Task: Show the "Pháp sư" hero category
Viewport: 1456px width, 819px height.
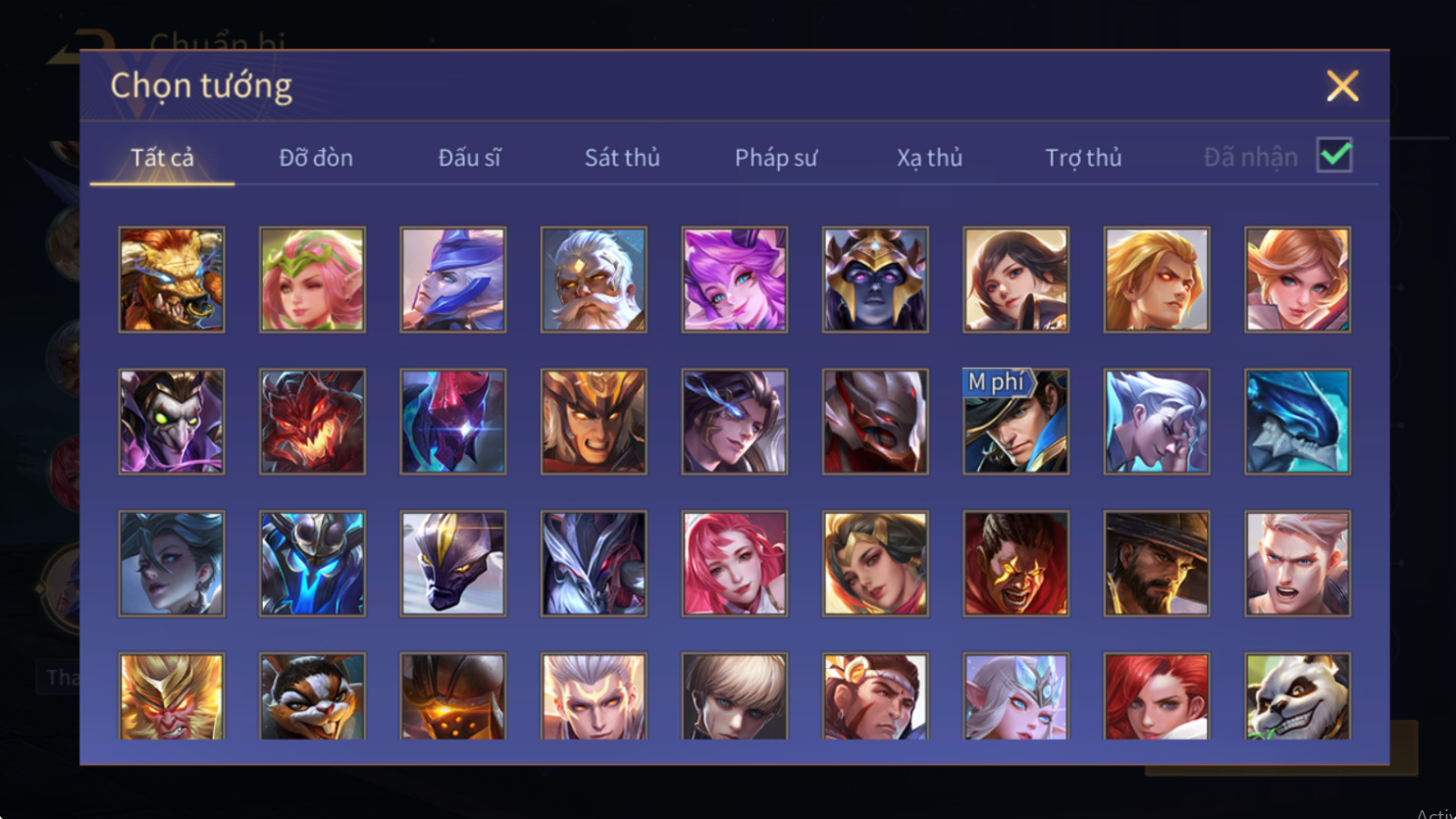Action: (x=775, y=157)
